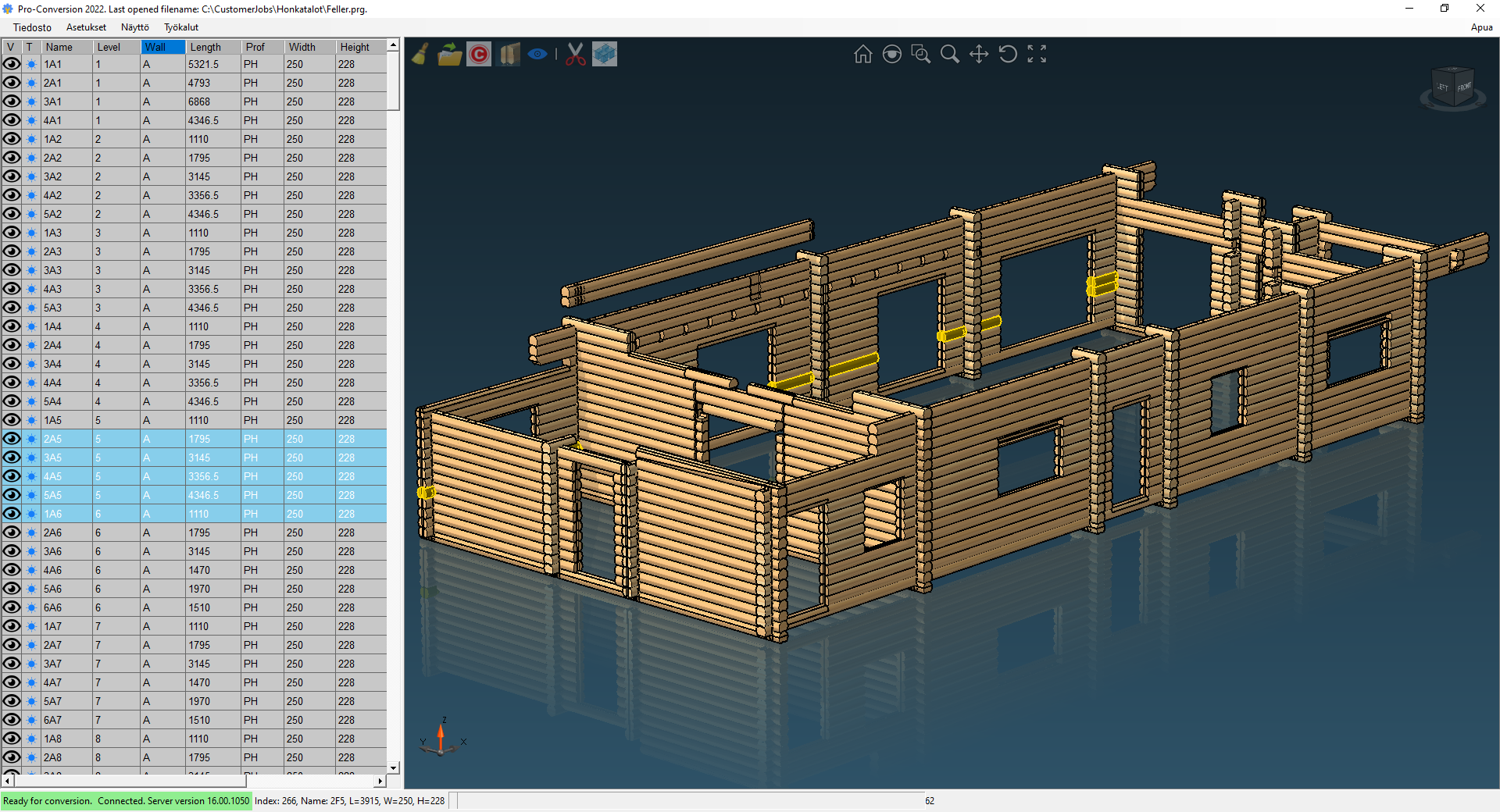Open the Apua help menu
The image size is (1500, 812).
[1481, 27]
